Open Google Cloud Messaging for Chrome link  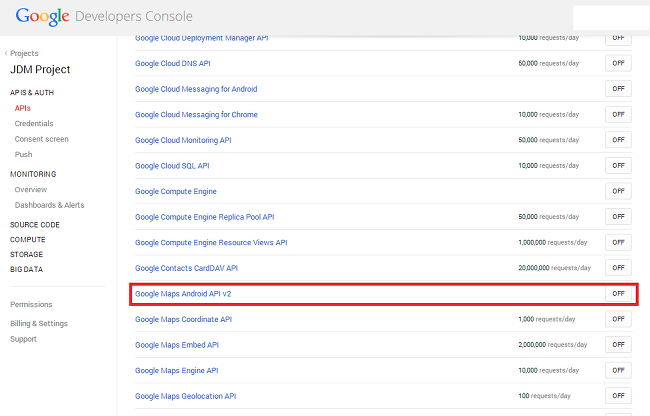196,115
